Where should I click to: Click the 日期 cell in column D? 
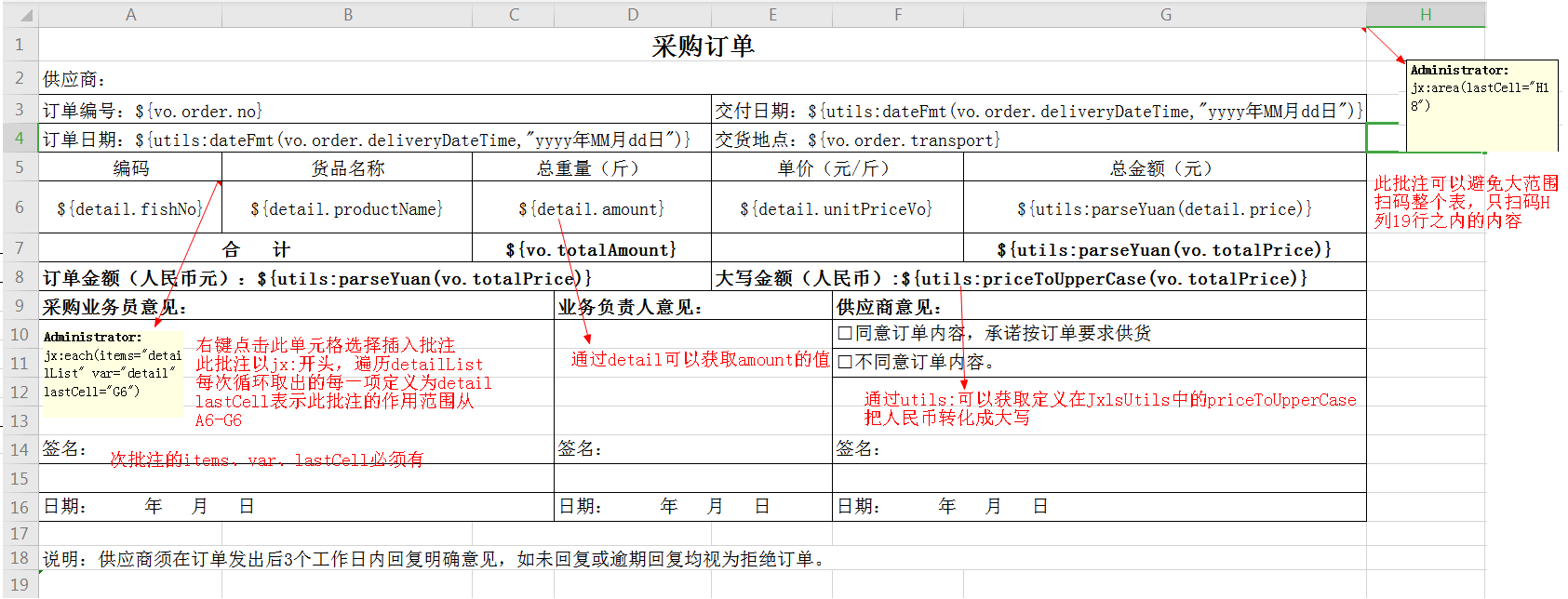coord(693,506)
